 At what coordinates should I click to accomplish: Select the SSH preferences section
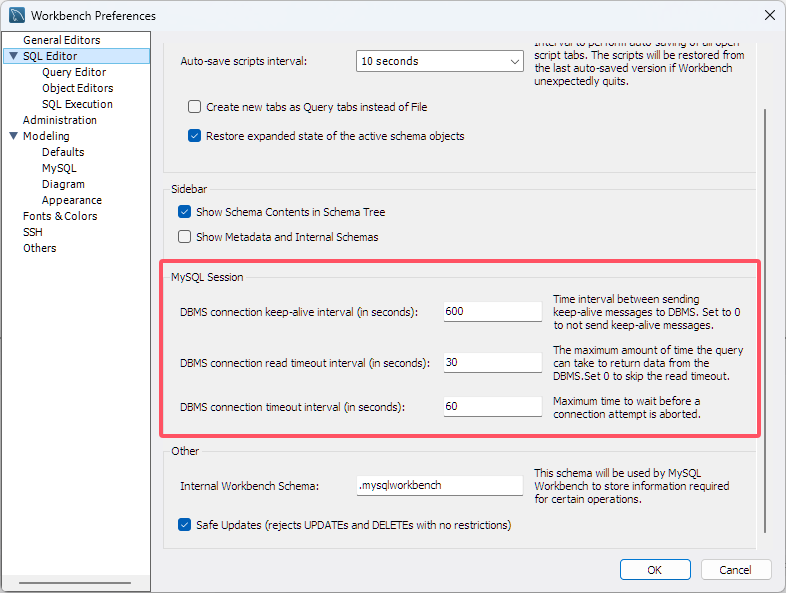pos(33,232)
